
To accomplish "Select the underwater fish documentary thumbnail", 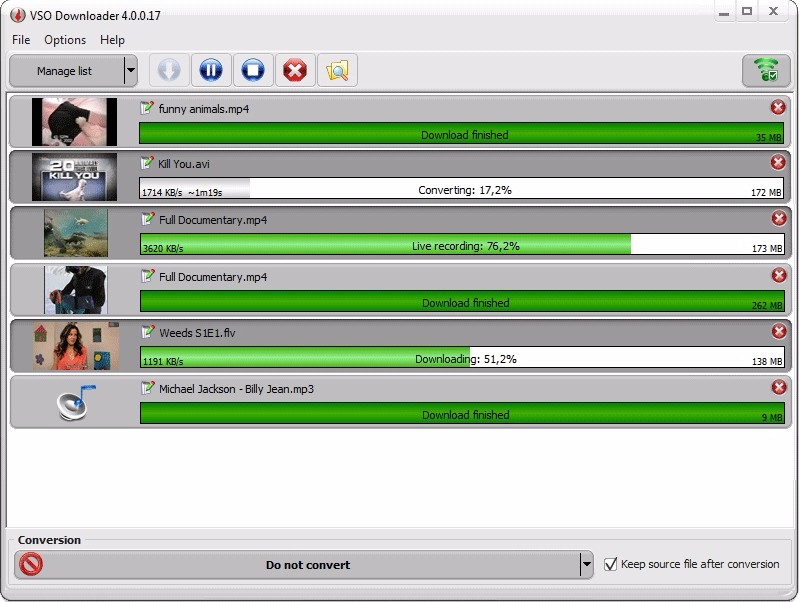I will click(x=76, y=233).
